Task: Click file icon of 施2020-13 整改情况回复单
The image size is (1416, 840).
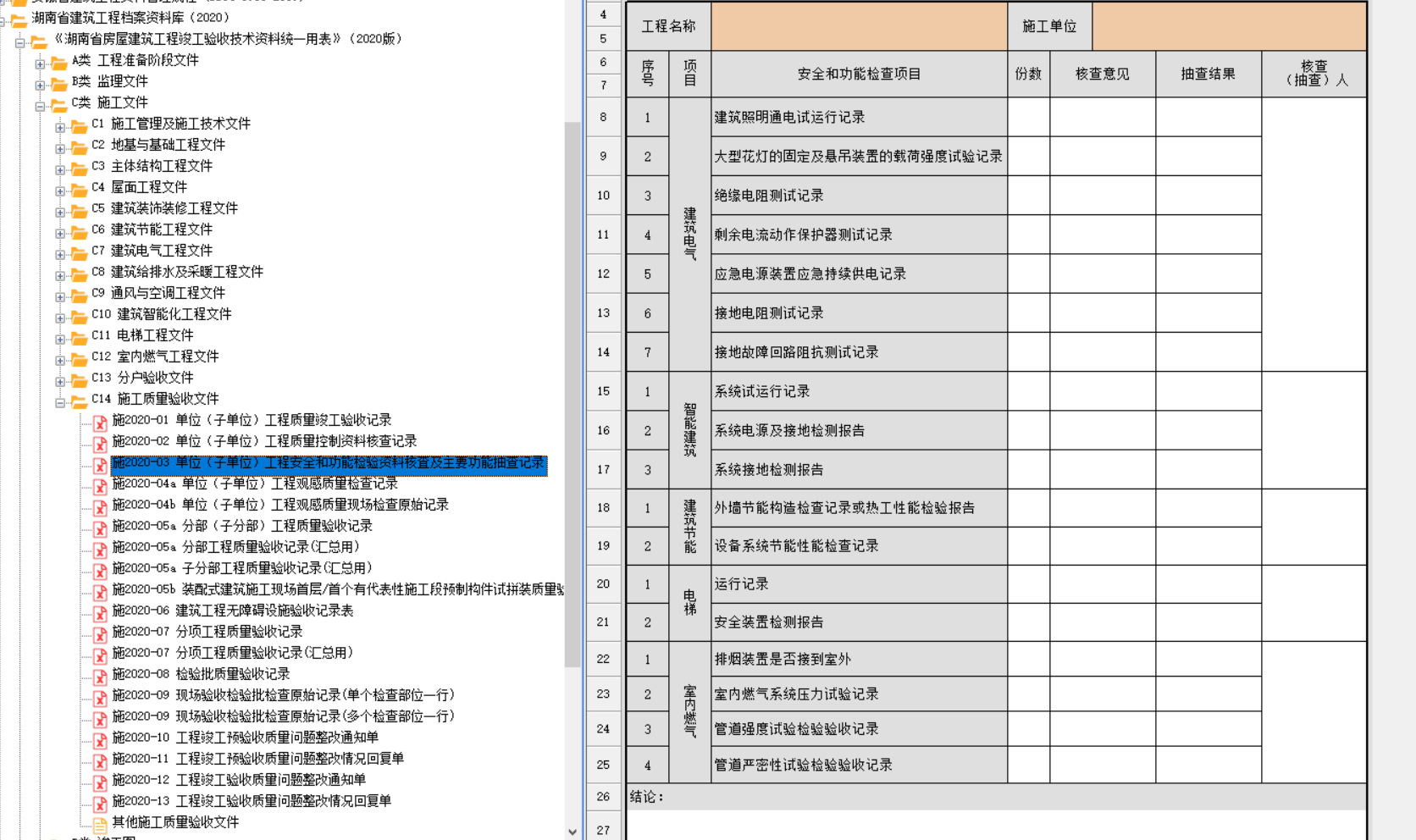Action: 100,803
